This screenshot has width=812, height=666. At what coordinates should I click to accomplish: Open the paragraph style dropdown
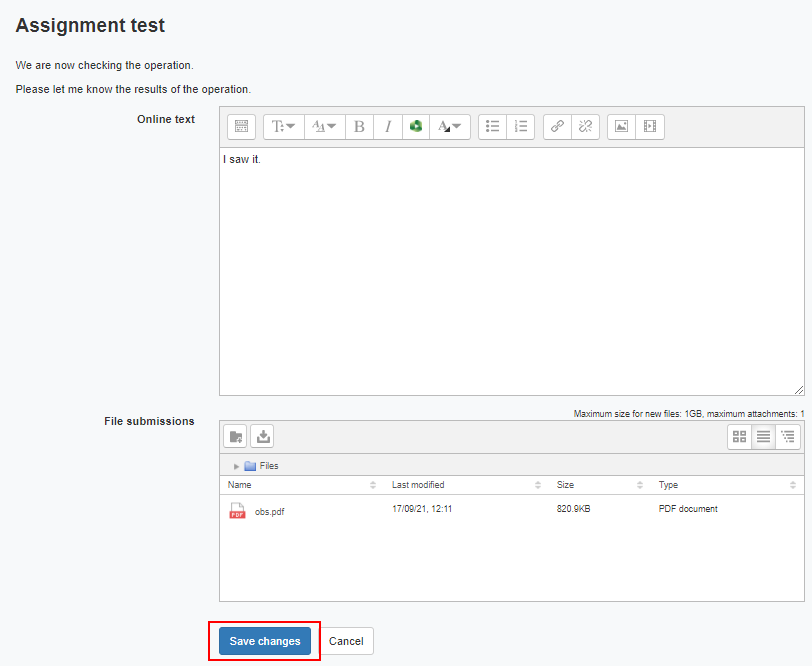click(283, 127)
